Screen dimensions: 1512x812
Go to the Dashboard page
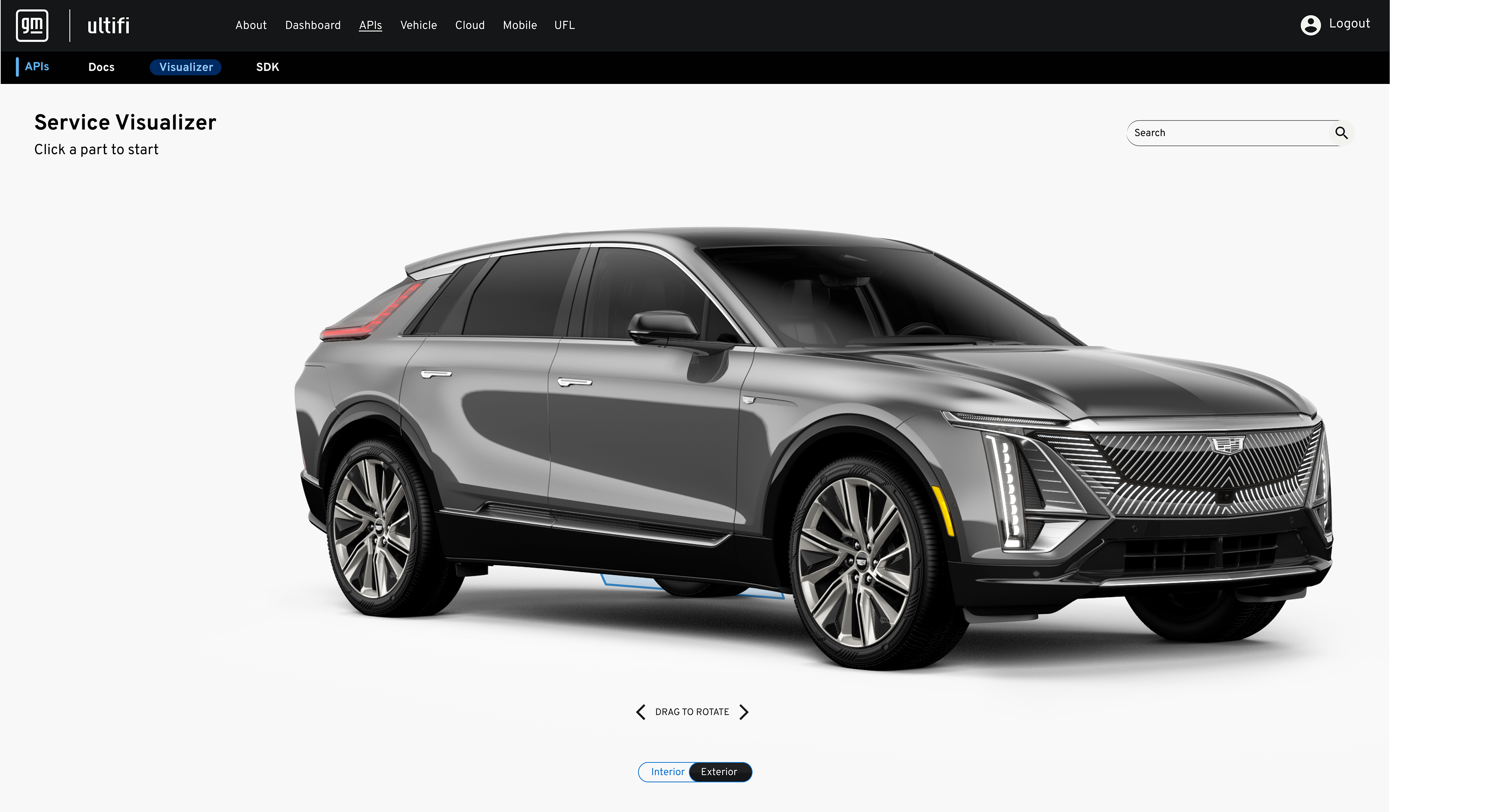pos(313,25)
